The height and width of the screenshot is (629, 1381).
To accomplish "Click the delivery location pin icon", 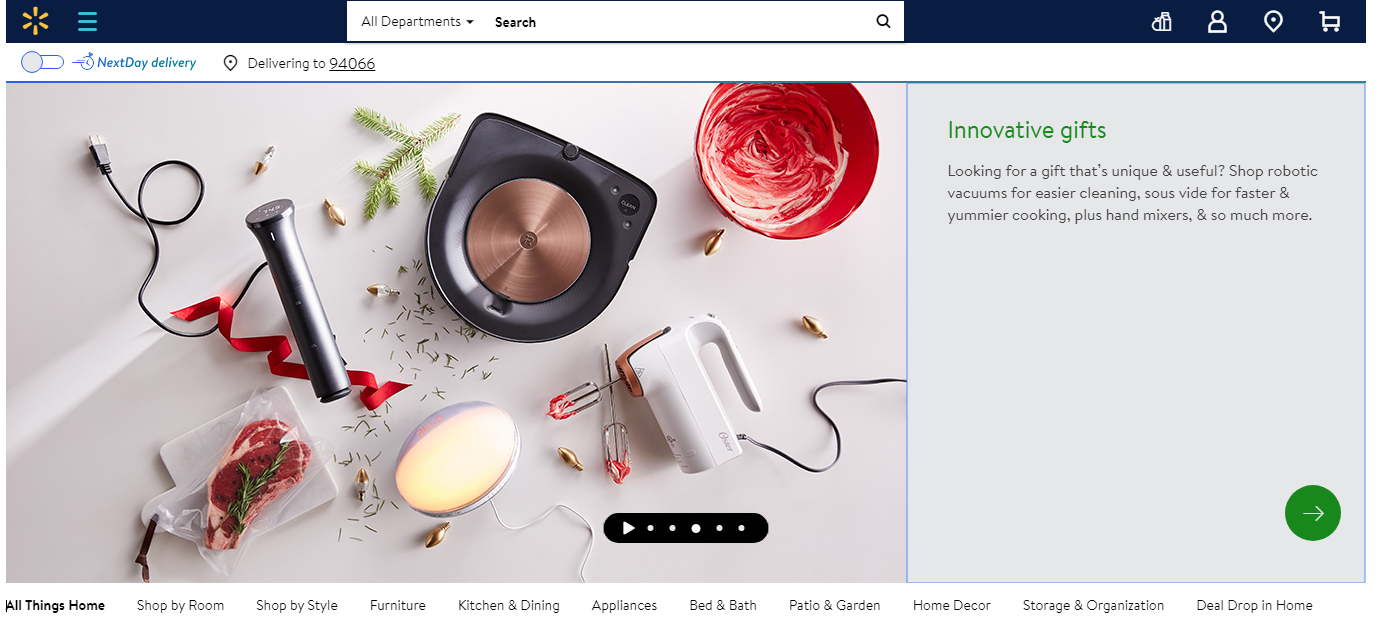I will point(230,63).
